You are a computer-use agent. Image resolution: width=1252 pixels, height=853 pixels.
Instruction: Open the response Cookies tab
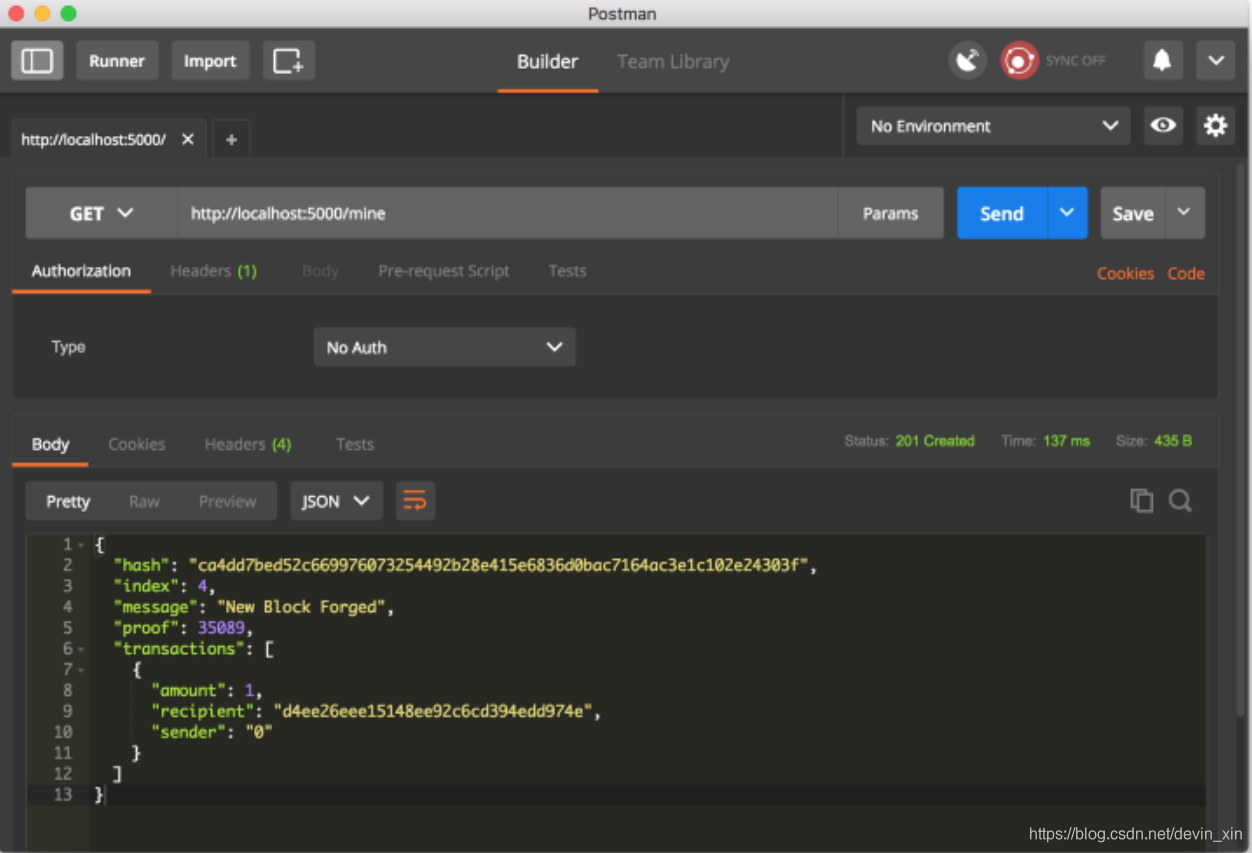point(137,444)
